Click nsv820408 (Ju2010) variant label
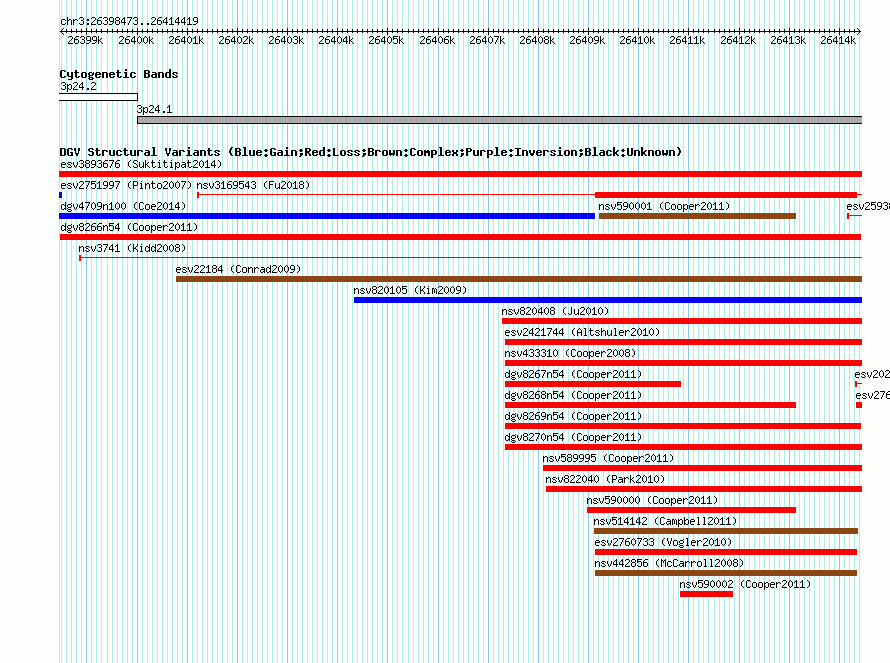The width and height of the screenshot is (890, 663). point(555,311)
